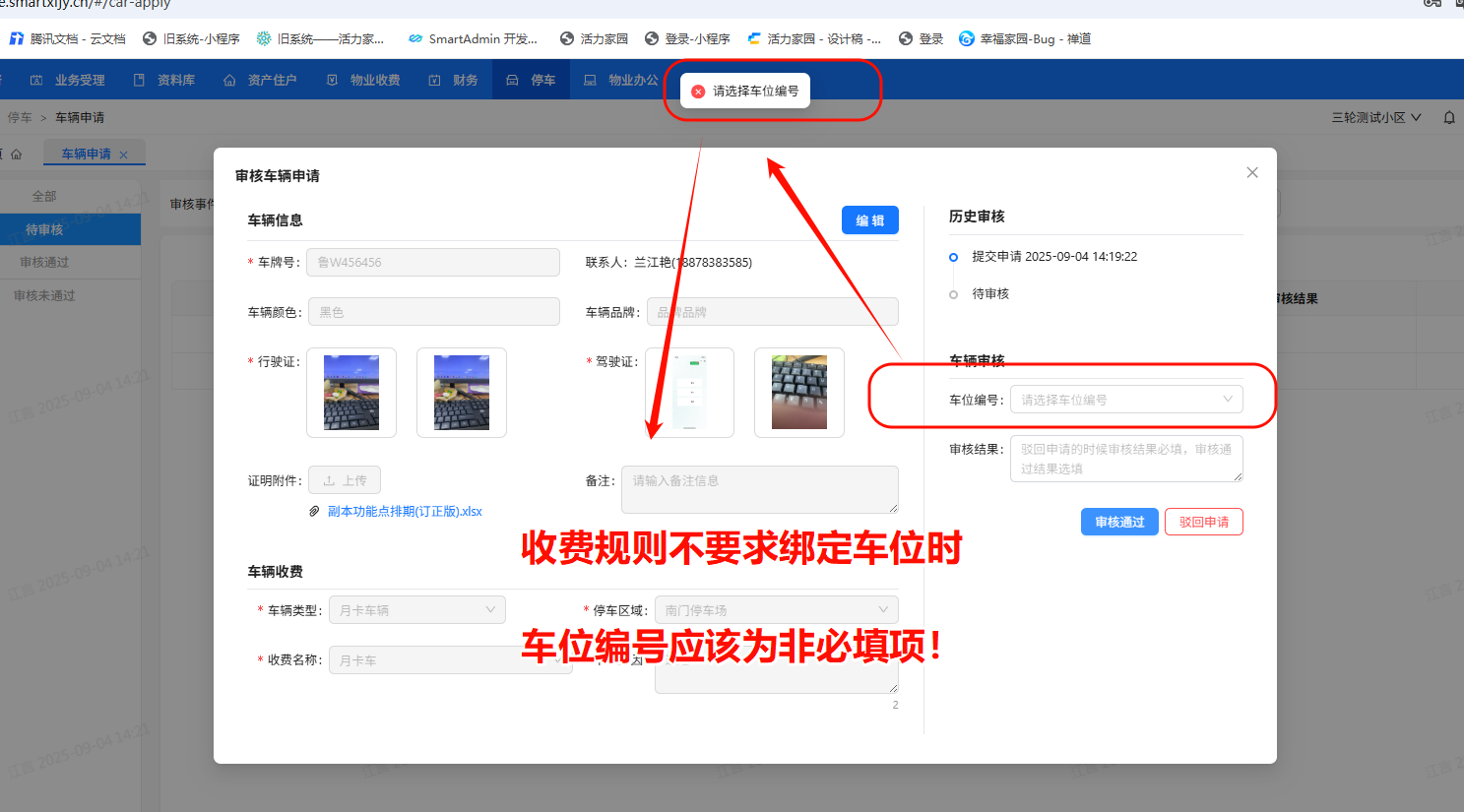Screen dimensions: 1464x812
Task: Click the 审核结果 text area
Action: pyautogui.click(x=1125, y=459)
